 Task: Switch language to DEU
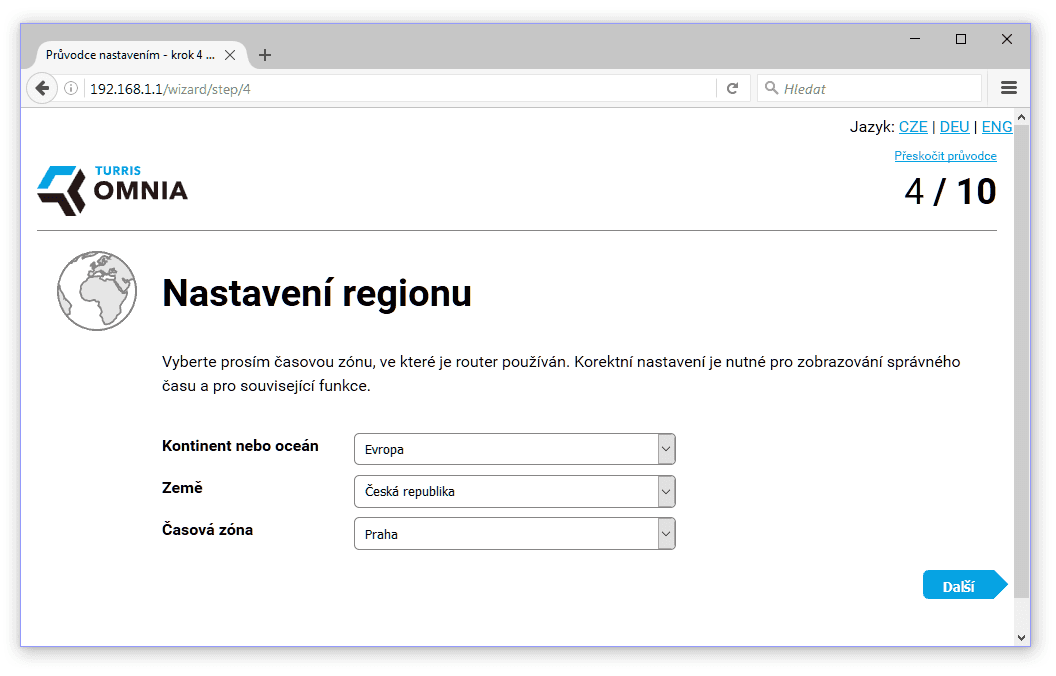click(x=954, y=127)
